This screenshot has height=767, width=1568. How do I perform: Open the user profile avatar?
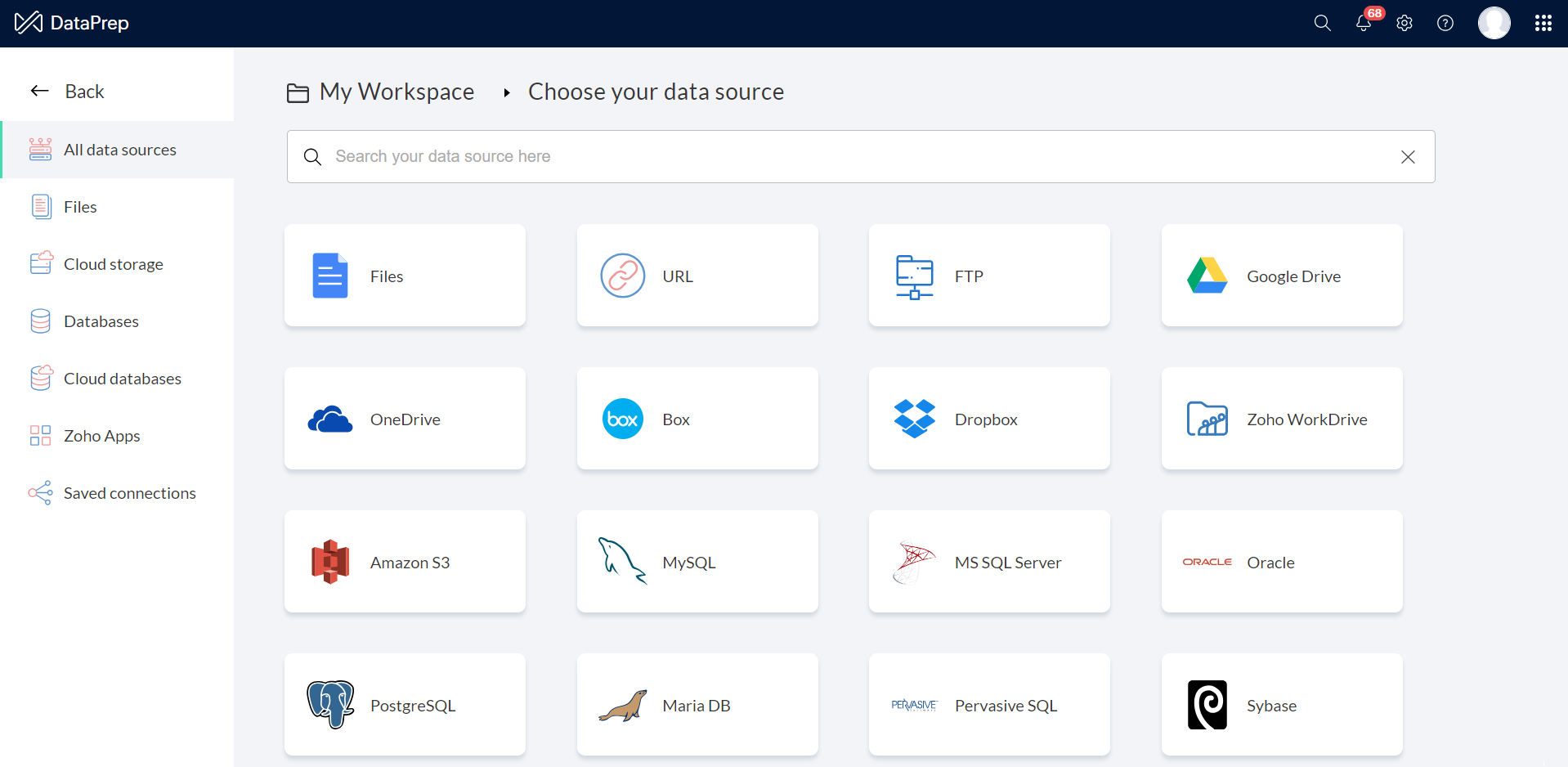tap(1494, 23)
